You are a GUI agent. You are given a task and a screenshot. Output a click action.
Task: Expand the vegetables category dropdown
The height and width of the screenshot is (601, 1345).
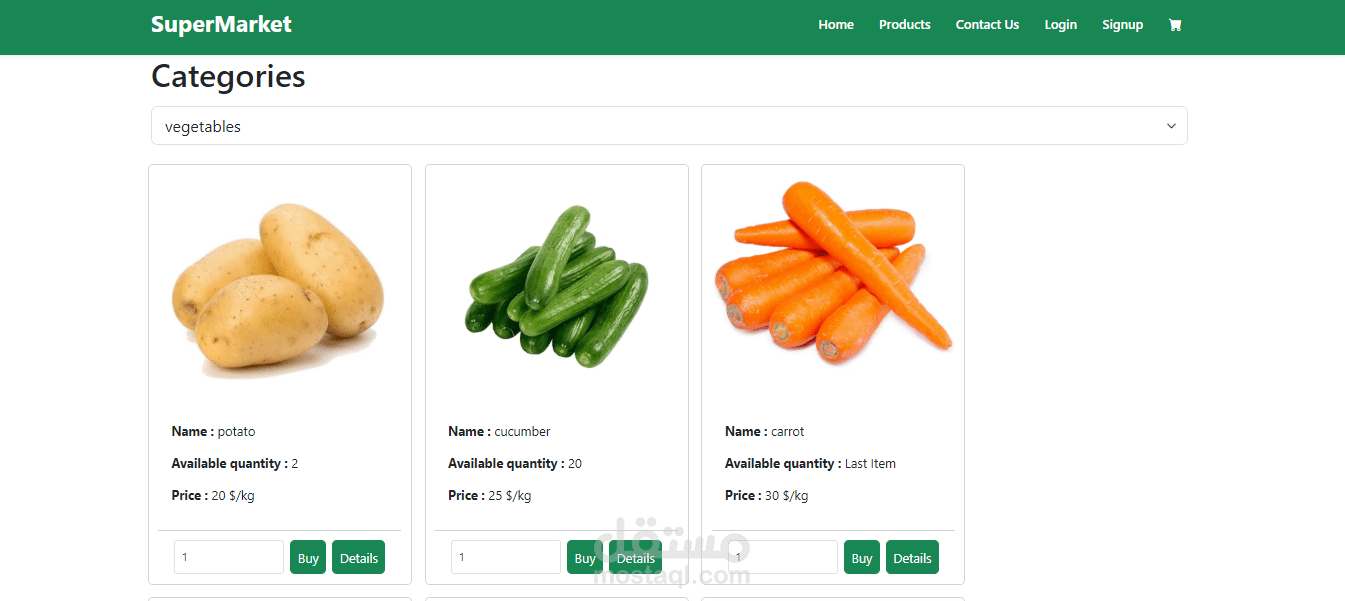pos(669,126)
